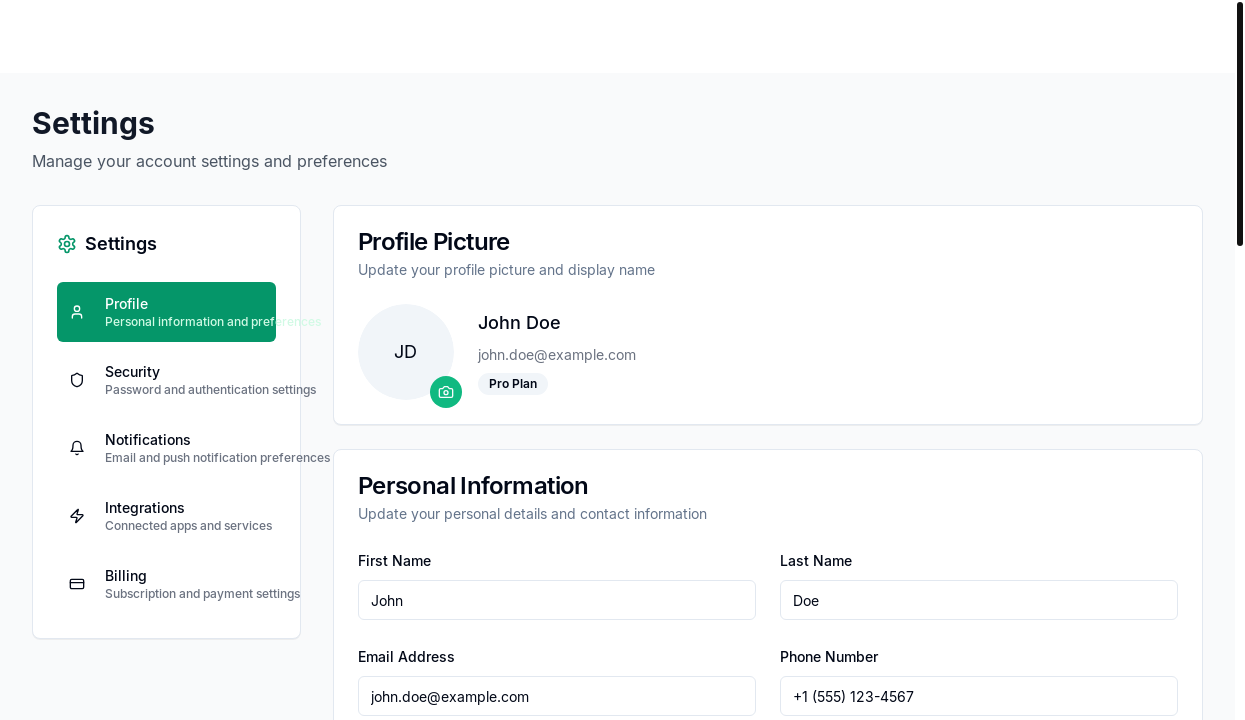Click into the Email Address field
Image resolution: width=1245 pixels, height=720 pixels.
coord(557,696)
